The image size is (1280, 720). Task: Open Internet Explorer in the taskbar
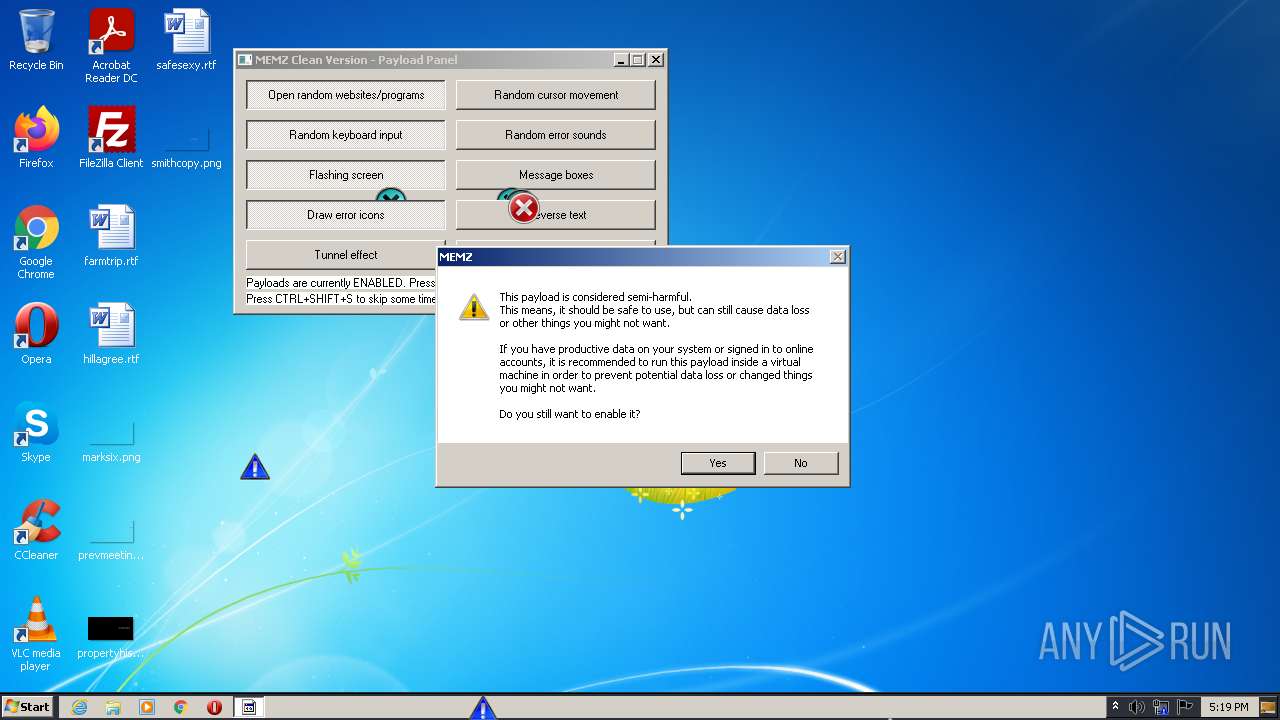(x=80, y=707)
